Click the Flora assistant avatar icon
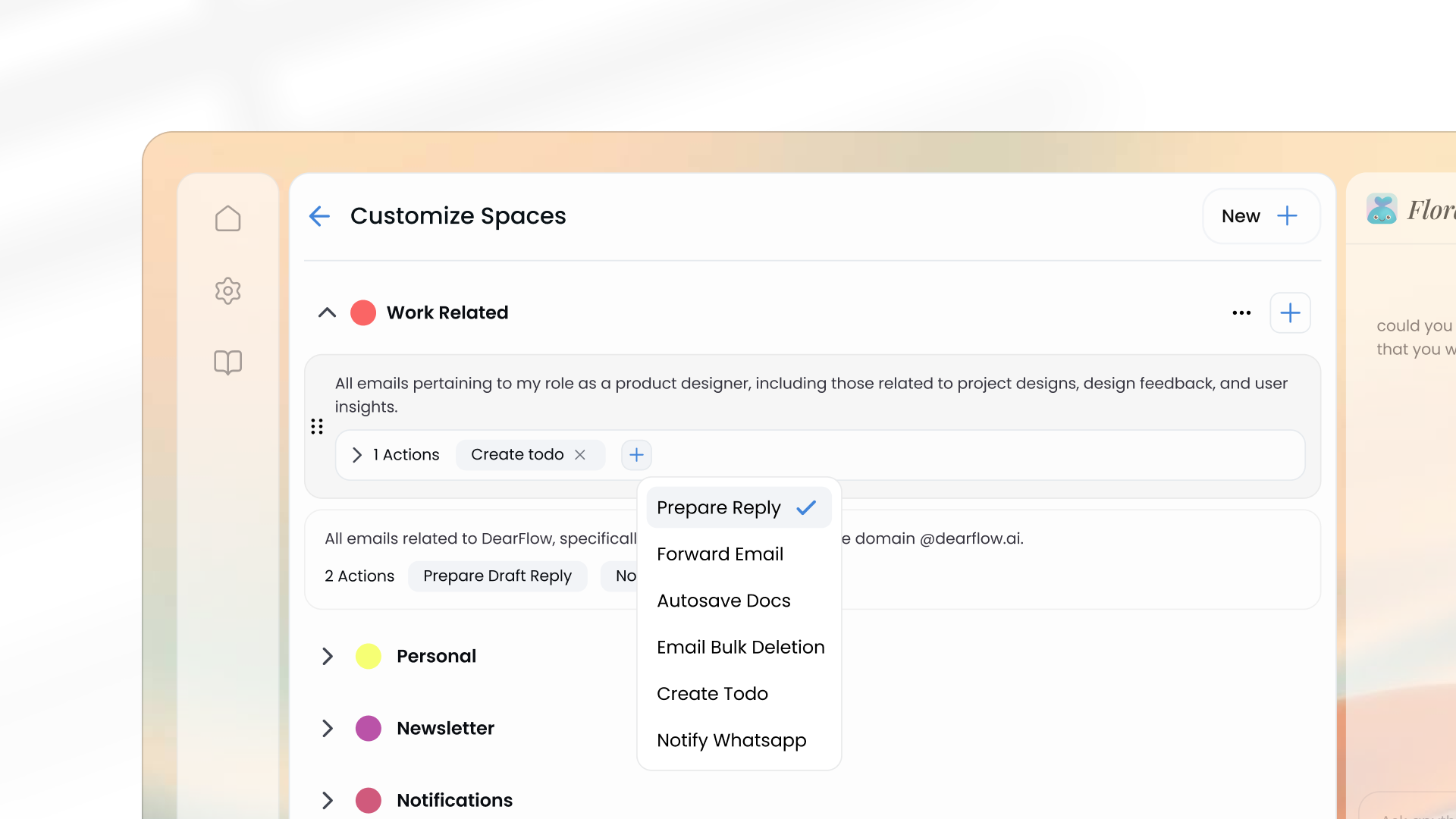 click(x=1382, y=209)
